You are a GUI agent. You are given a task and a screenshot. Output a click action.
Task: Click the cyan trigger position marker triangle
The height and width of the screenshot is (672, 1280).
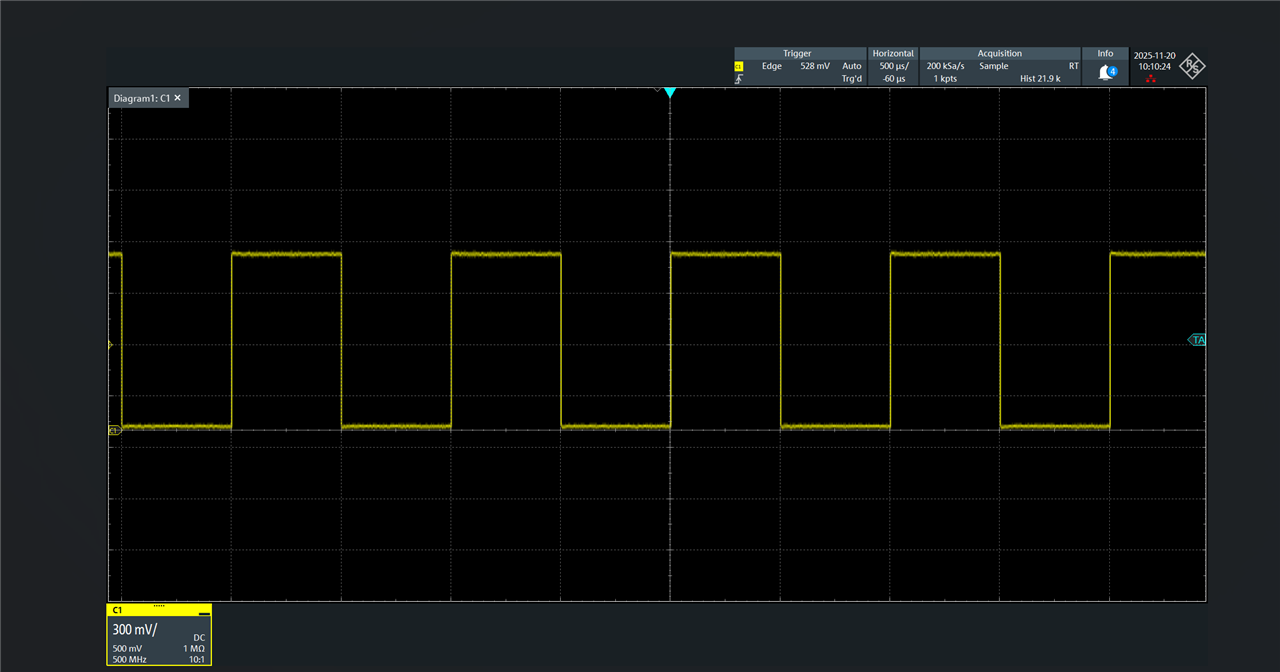[670, 93]
